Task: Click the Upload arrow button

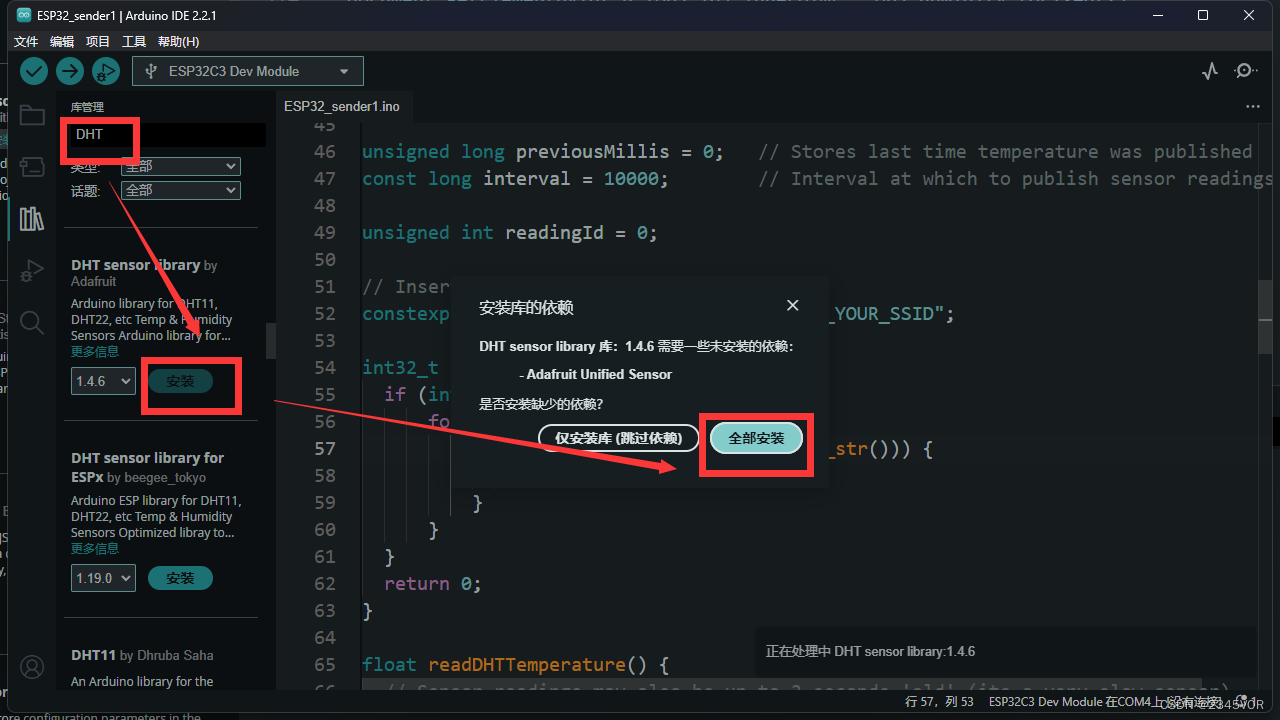Action: (x=70, y=71)
